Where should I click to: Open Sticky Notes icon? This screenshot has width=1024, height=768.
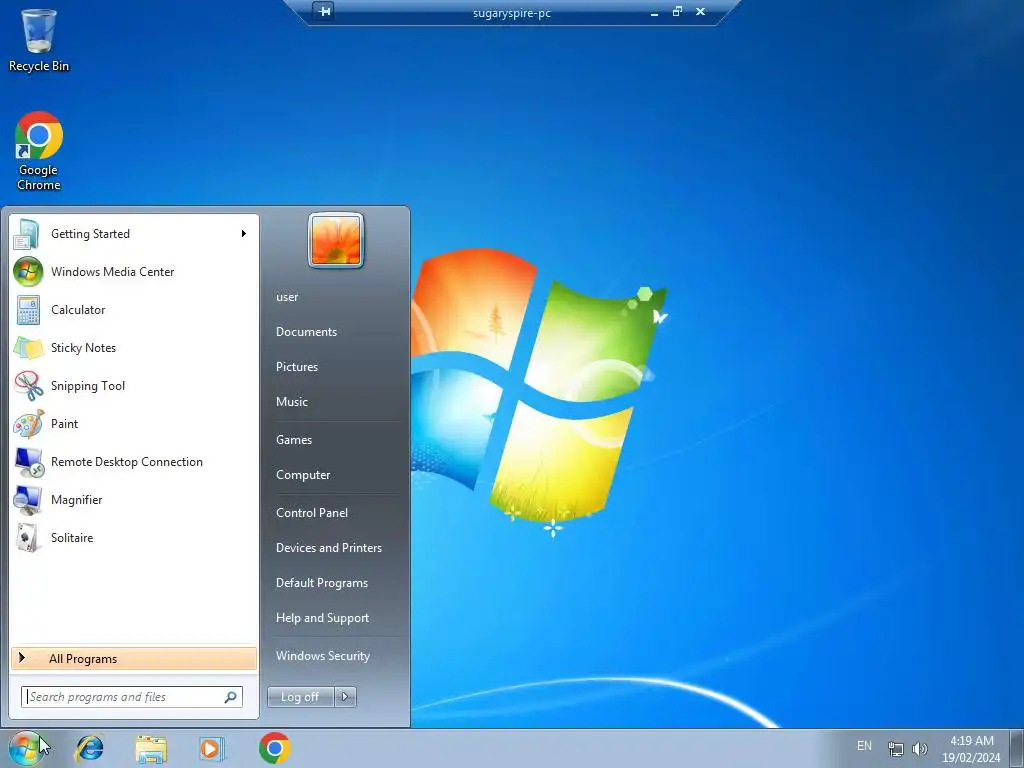pos(28,347)
